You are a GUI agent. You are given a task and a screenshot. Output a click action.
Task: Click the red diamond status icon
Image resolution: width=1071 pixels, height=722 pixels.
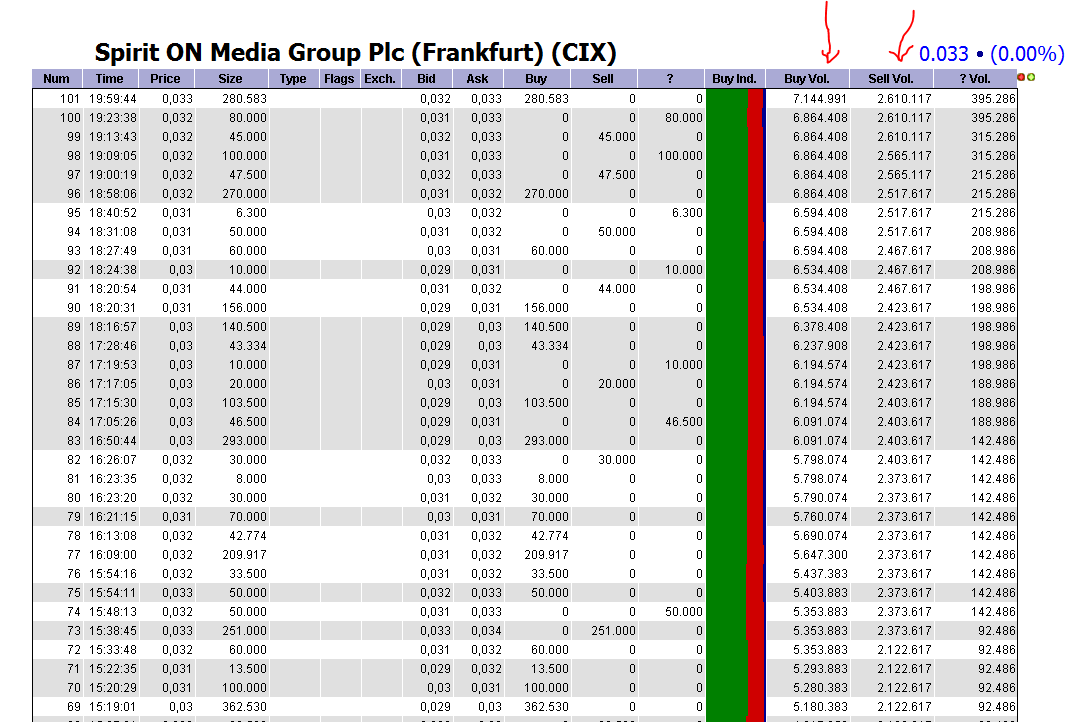point(1021,77)
